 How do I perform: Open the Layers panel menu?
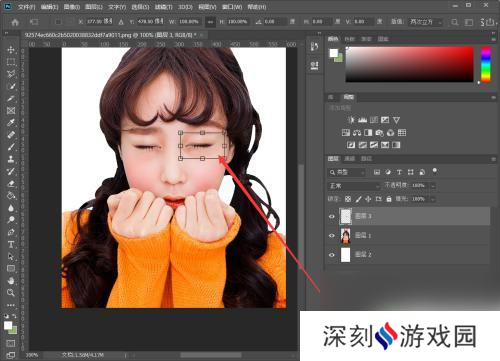[493, 159]
